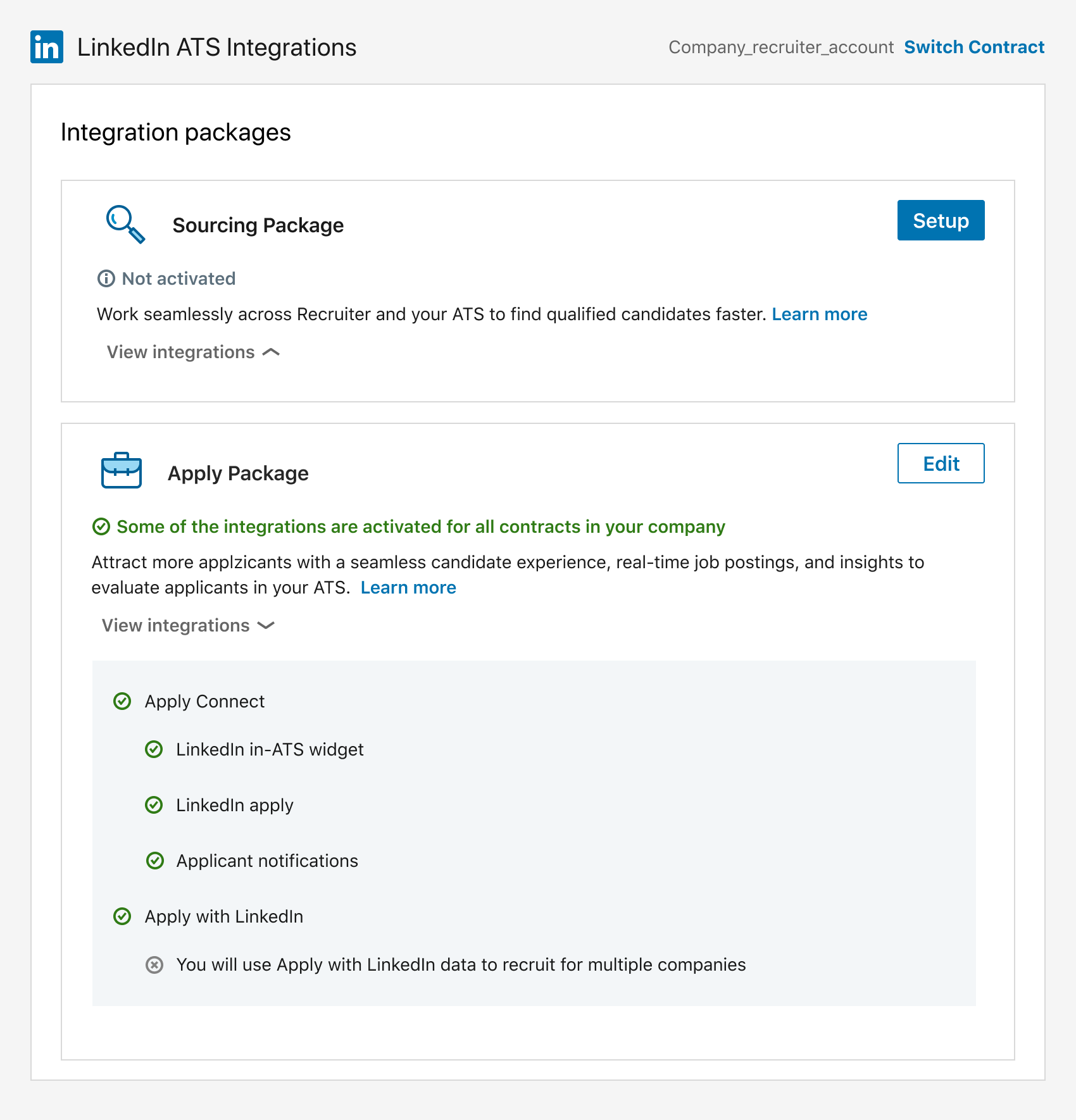Click the check icon next to Applicant notifications
This screenshot has width=1076, height=1120.
(155, 861)
